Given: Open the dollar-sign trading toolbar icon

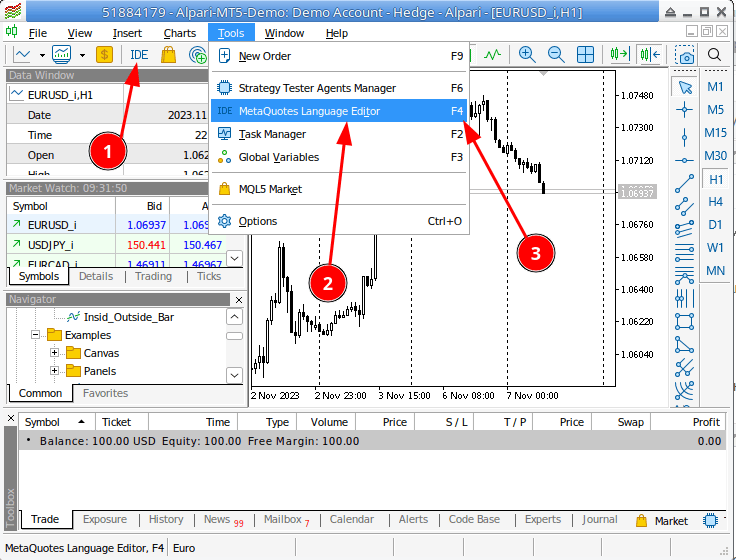Looking at the screenshot, I should pos(104,55).
